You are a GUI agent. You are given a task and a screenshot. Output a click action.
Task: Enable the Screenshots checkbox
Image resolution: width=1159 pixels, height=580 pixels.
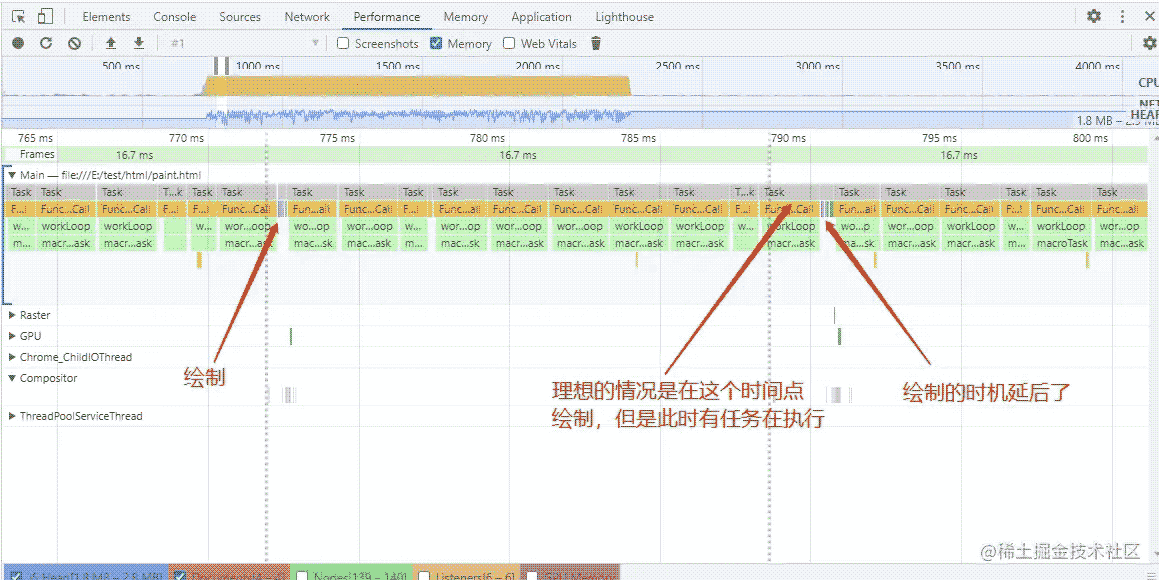[343, 43]
